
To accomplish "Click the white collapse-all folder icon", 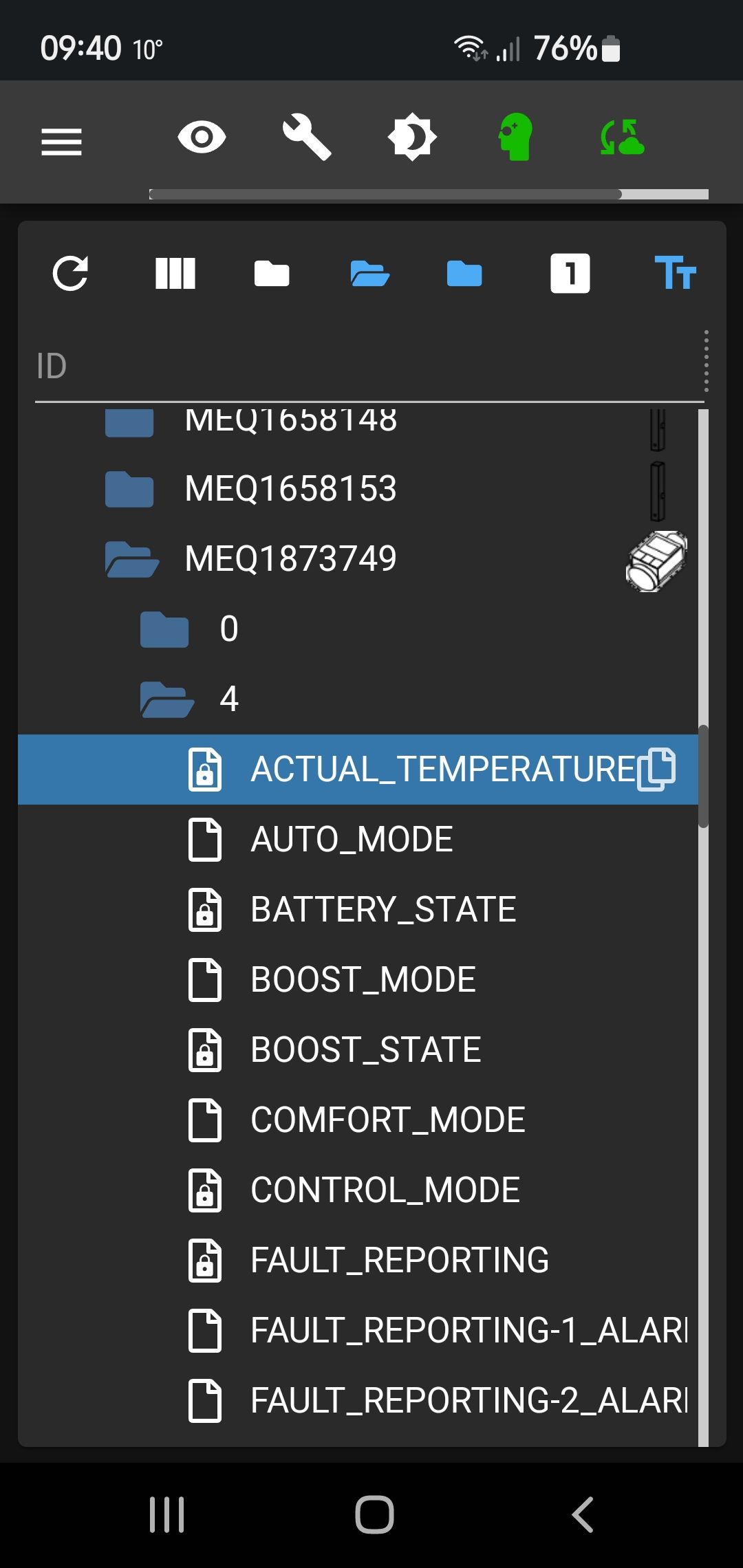I will (272, 274).
